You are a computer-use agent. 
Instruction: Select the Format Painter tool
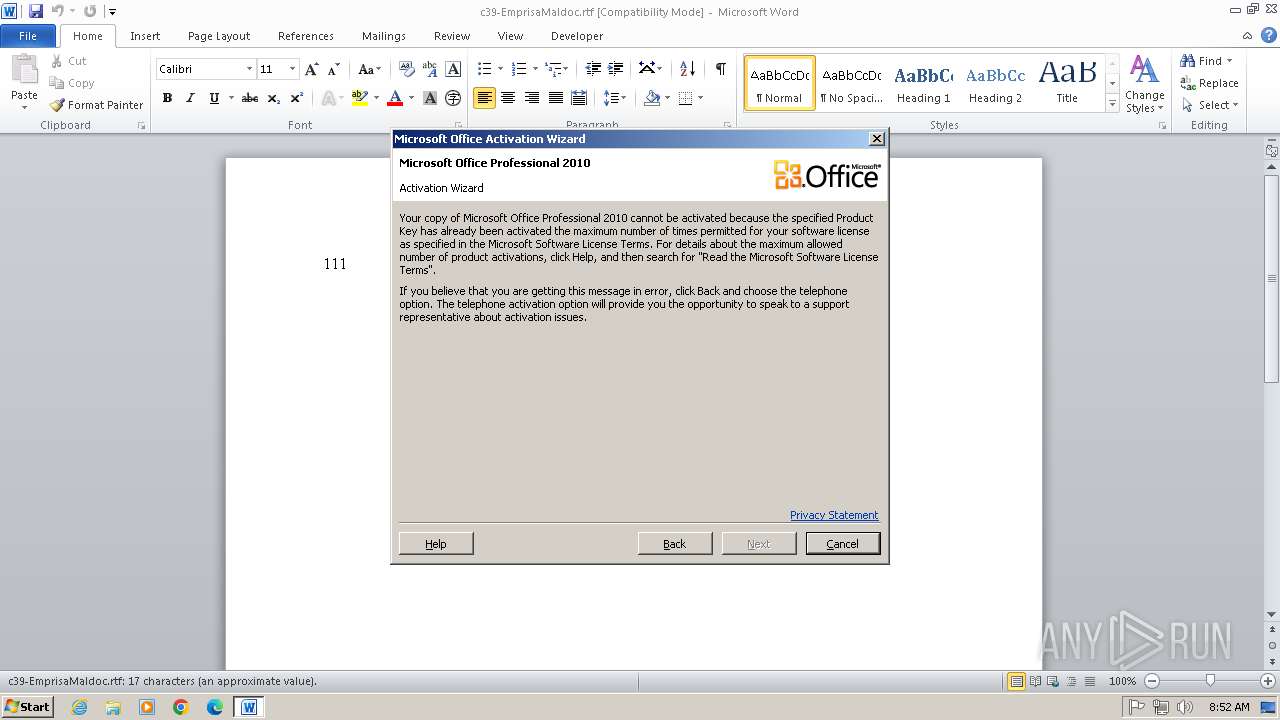(96, 104)
